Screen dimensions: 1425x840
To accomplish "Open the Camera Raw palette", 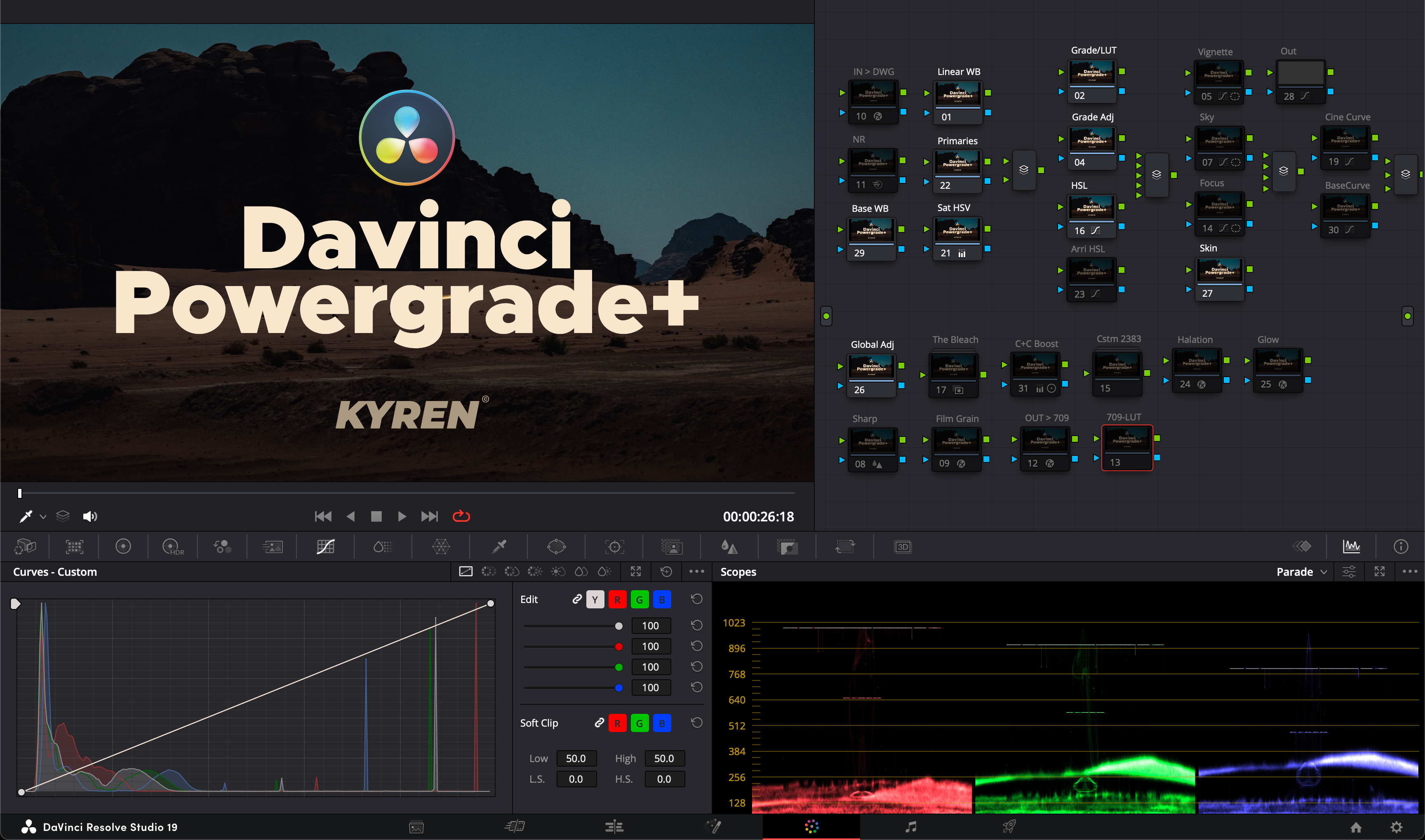I will (x=26, y=546).
